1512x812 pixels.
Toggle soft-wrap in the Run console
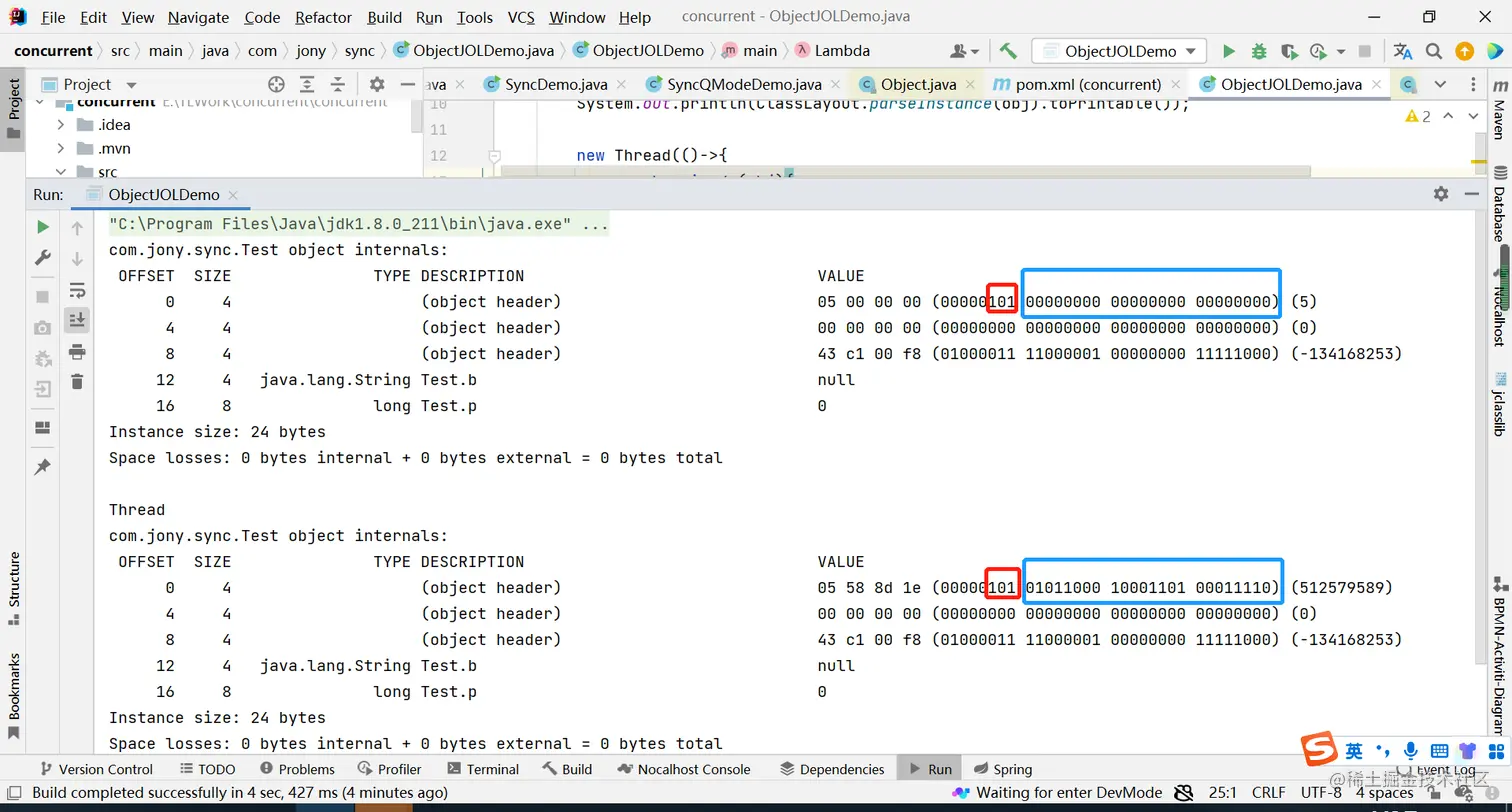pyautogui.click(x=77, y=290)
